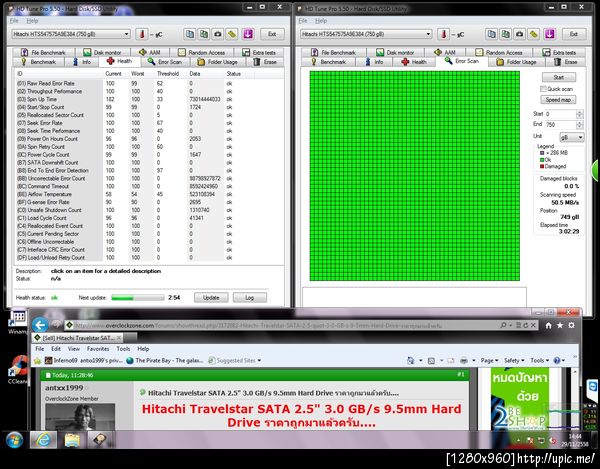The width and height of the screenshot is (600, 469).
Task: Select Raw Read Error Rate row
Action: pyautogui.click(x=130, y=83)
